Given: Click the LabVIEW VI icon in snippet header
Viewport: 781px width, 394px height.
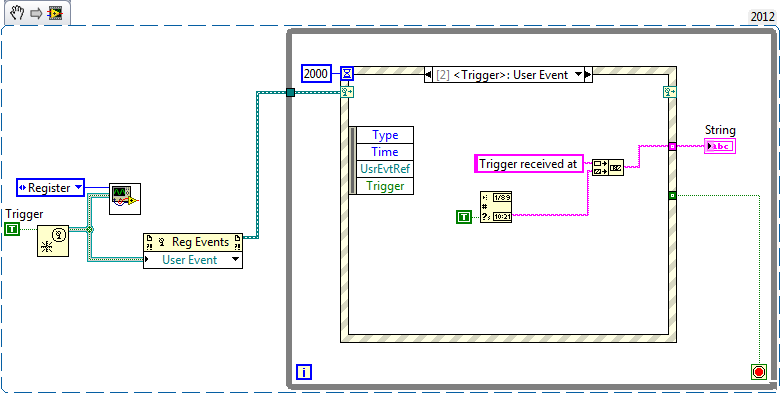Looking at the screenshot, I should [x=55, y=13].
